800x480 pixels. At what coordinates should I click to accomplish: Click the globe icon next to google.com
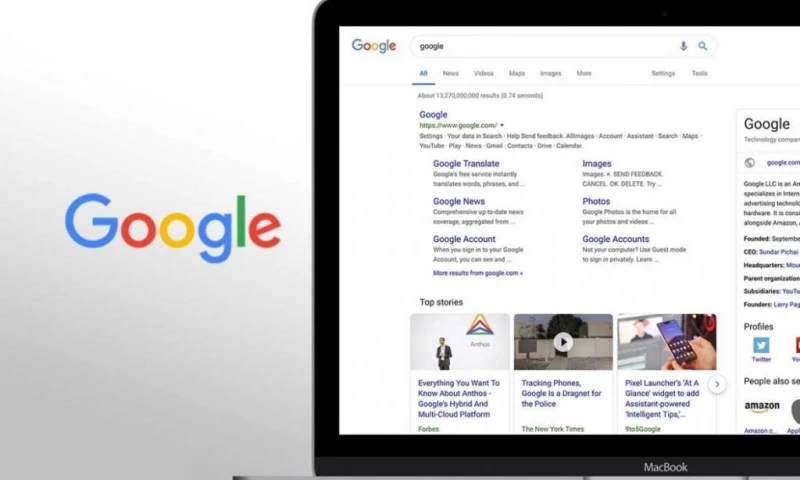(749, 163)
